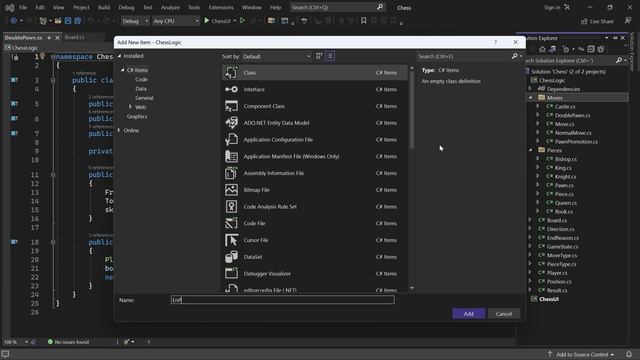The width and height of the screenshot is (640, 360).
Task: Click Undo toolbar icon
Action: (x=91, y=20)
